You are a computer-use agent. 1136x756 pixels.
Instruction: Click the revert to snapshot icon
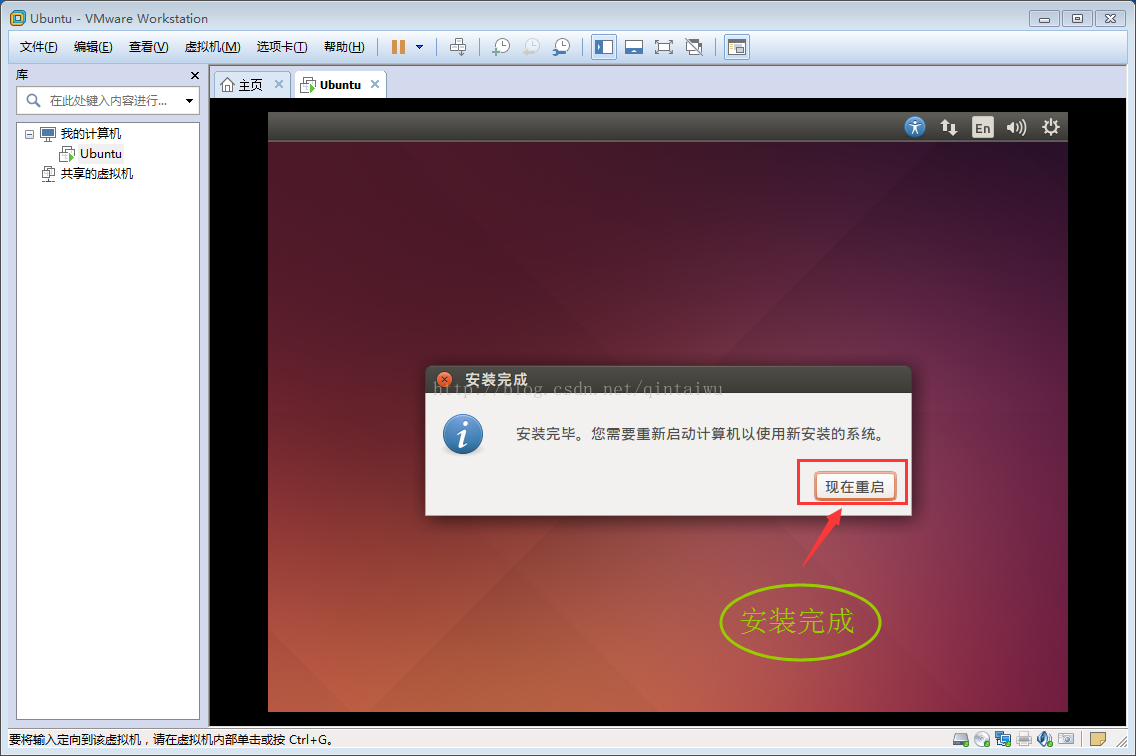pyautogui.click(x=531, y=47)
